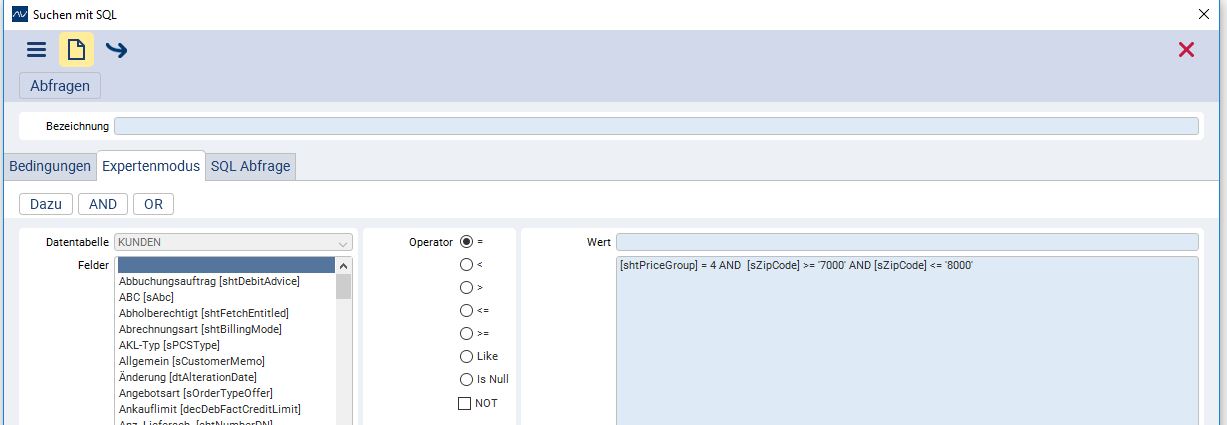Select Abrechnungsart [shtBillingMode] in field list

[200, 329]
